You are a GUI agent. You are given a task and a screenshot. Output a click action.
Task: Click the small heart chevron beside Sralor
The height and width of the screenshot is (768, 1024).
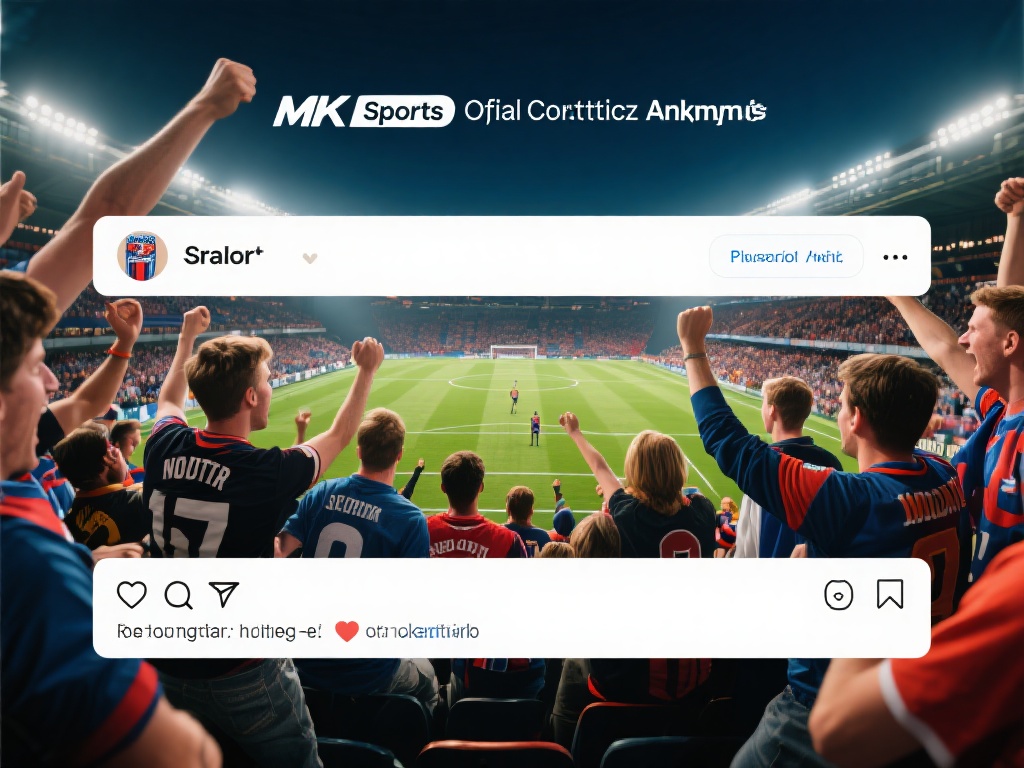[310, 259]
